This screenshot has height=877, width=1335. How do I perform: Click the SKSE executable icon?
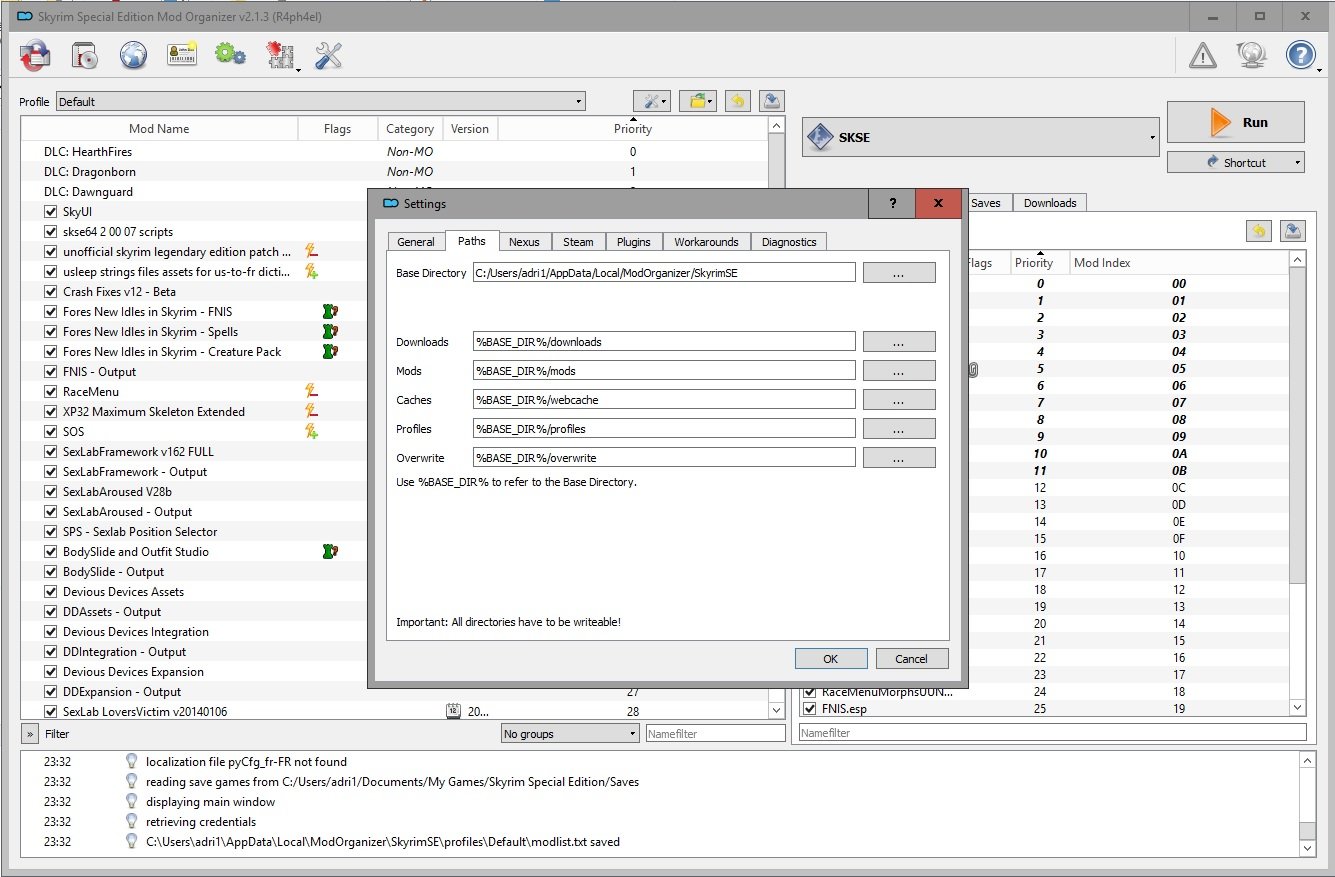point(821,137)
